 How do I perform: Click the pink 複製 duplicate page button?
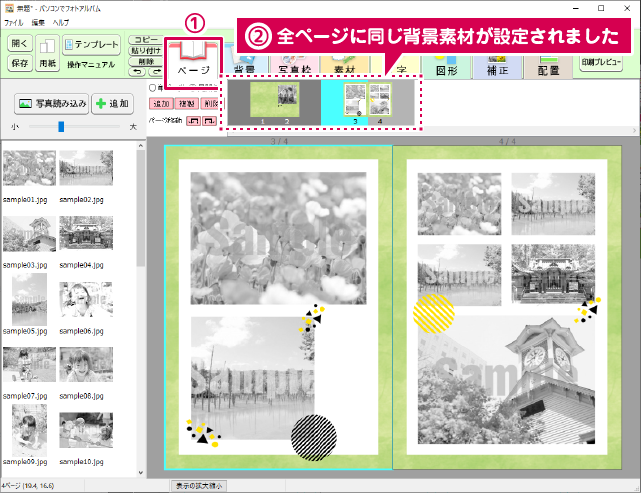point(187,104)
